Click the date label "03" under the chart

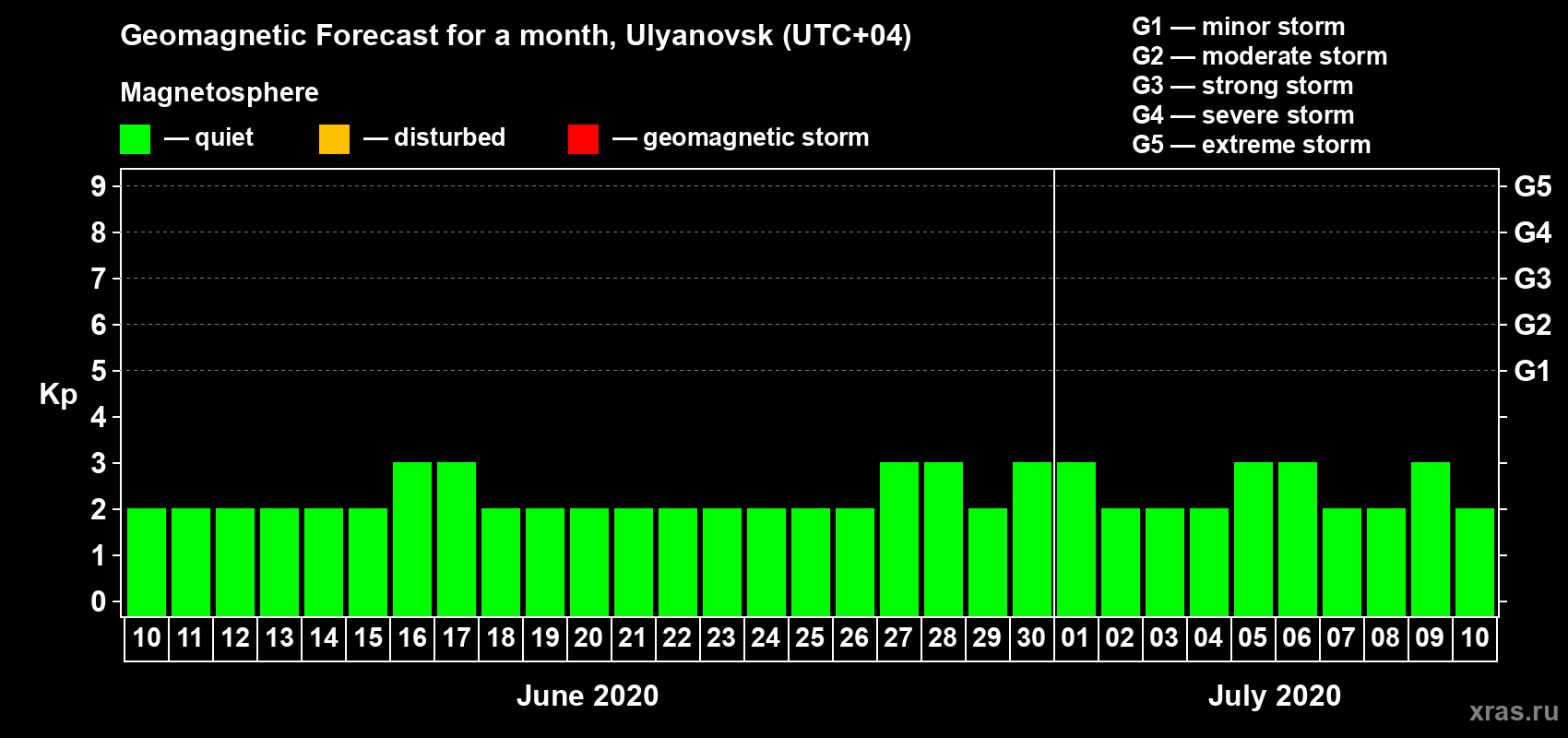pyautogui.click(x=1164, y=638)
